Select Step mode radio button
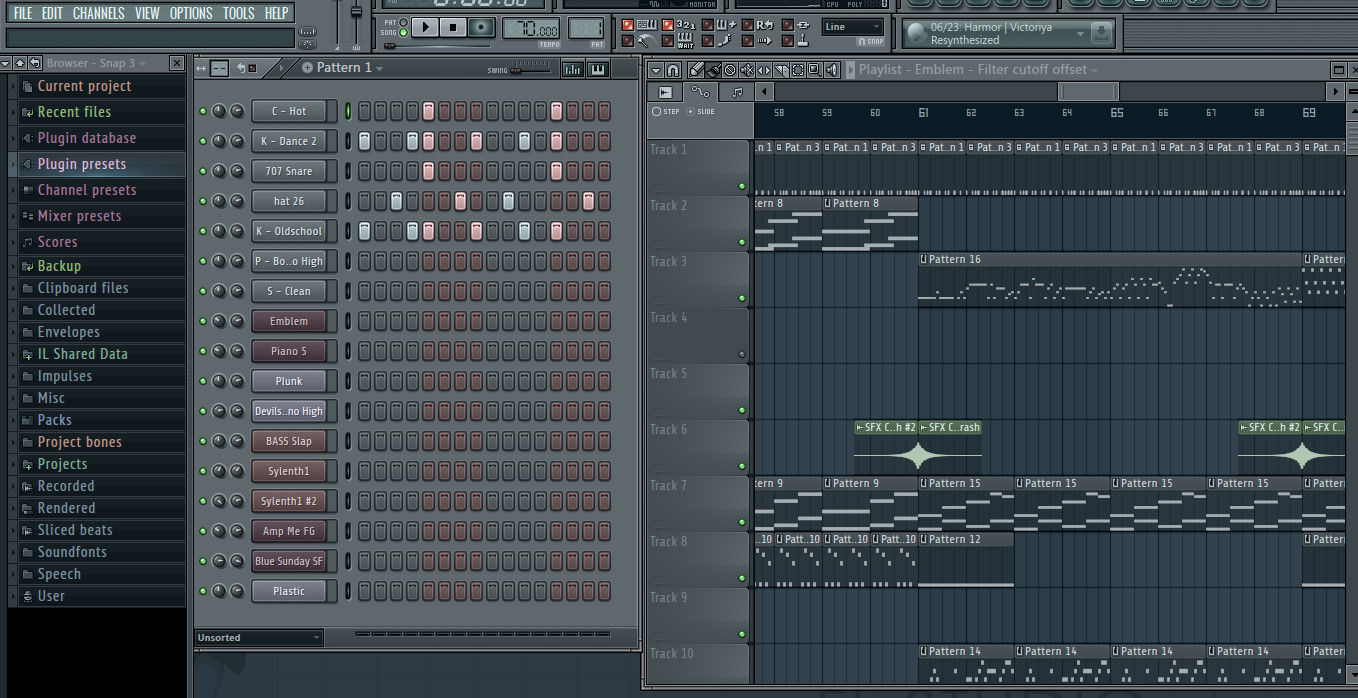The image size is (1358, 698). [656, 112]
